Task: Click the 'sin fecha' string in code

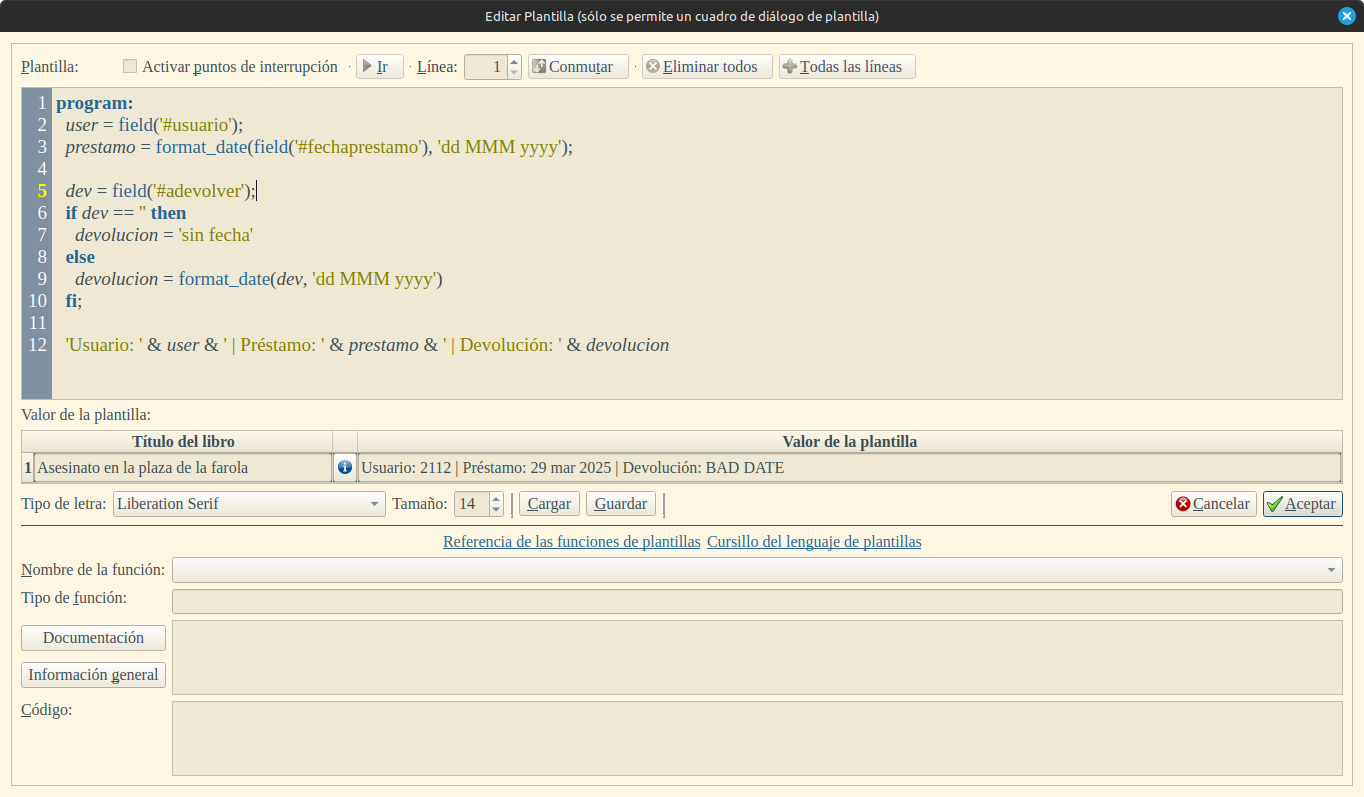Action: coord(216,235)
